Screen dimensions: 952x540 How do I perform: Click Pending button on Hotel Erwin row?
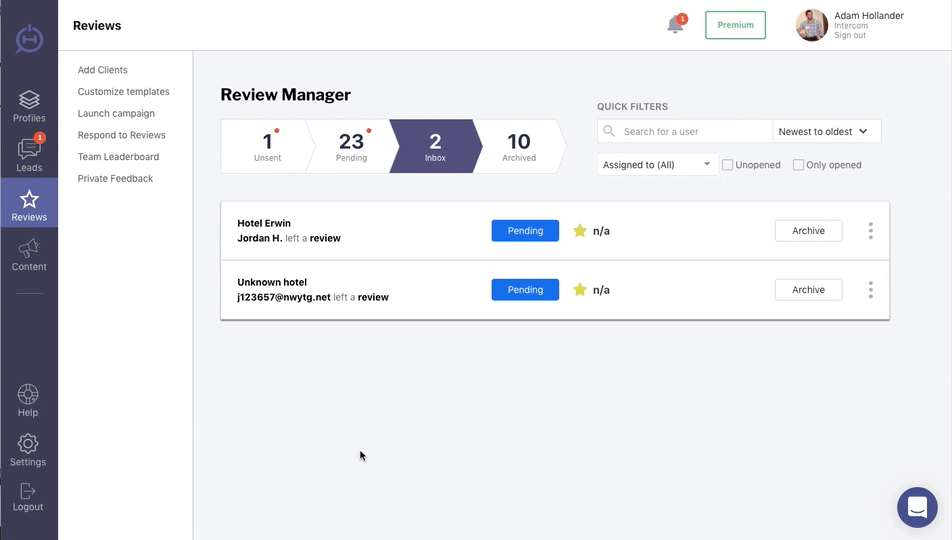tap(525, 230)
